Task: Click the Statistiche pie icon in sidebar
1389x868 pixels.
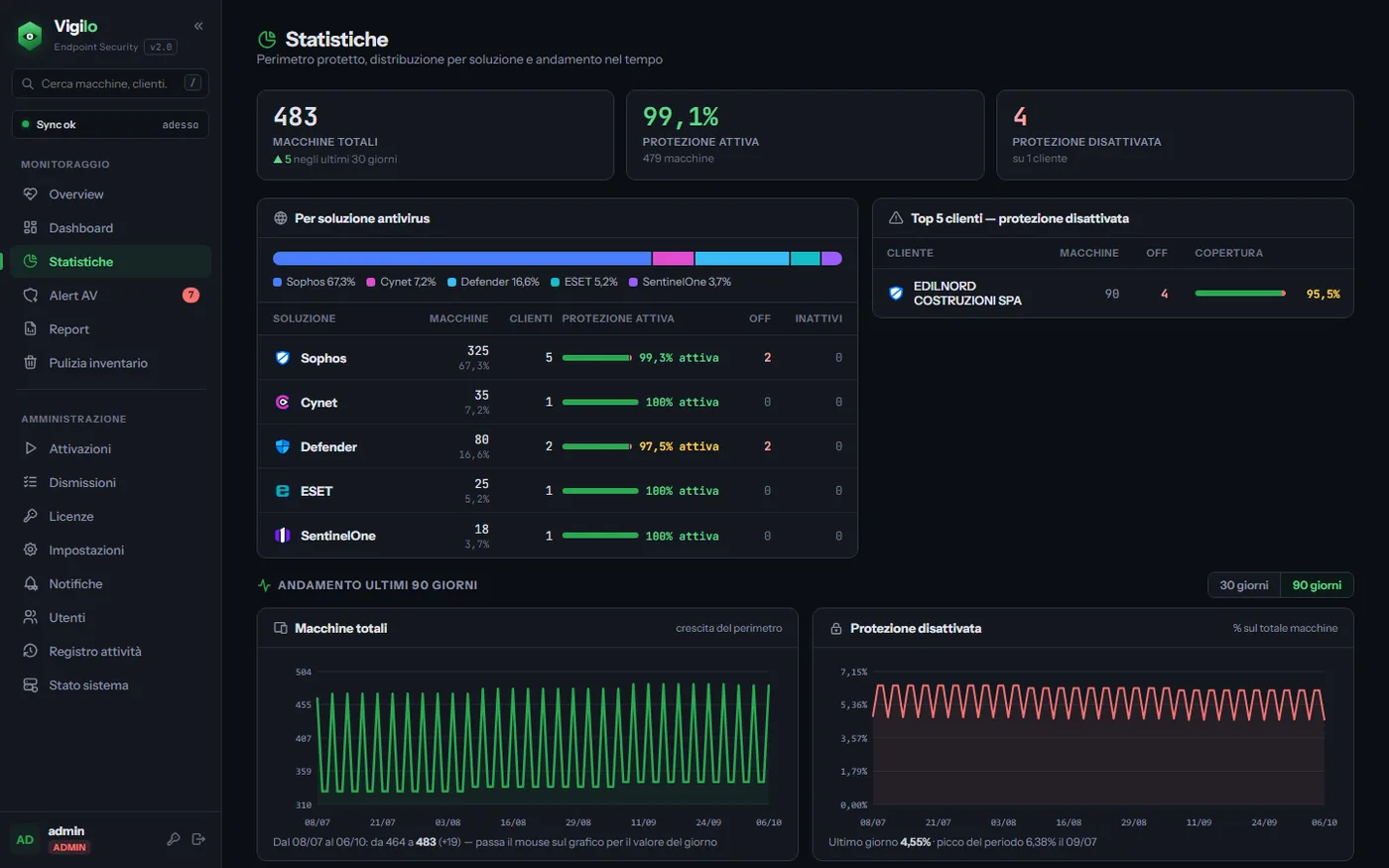Action: pyautogui.click(x=30, y=262)
